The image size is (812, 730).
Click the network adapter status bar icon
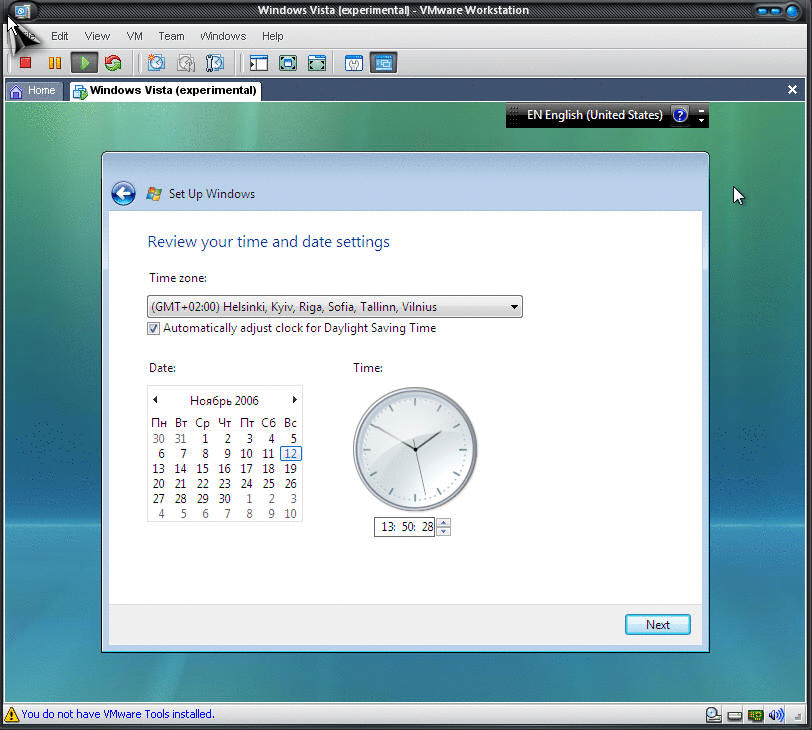pyautogui.click(x=756, y=716)
